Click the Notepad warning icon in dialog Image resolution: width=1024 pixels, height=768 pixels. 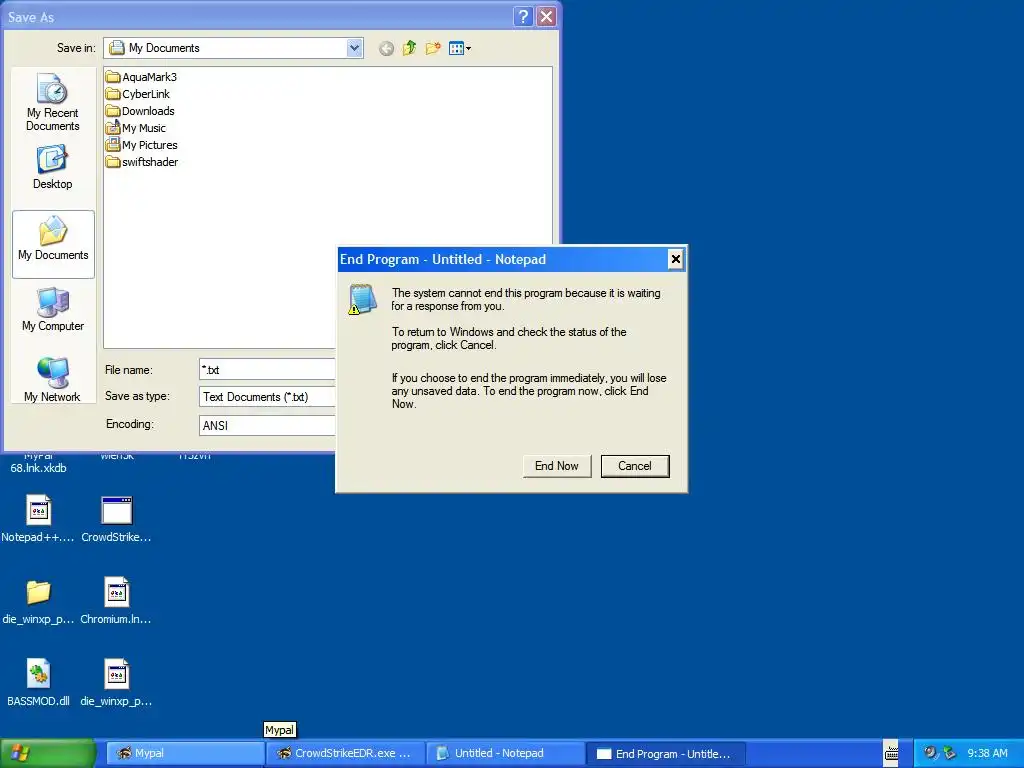click(x=362, y=300)
